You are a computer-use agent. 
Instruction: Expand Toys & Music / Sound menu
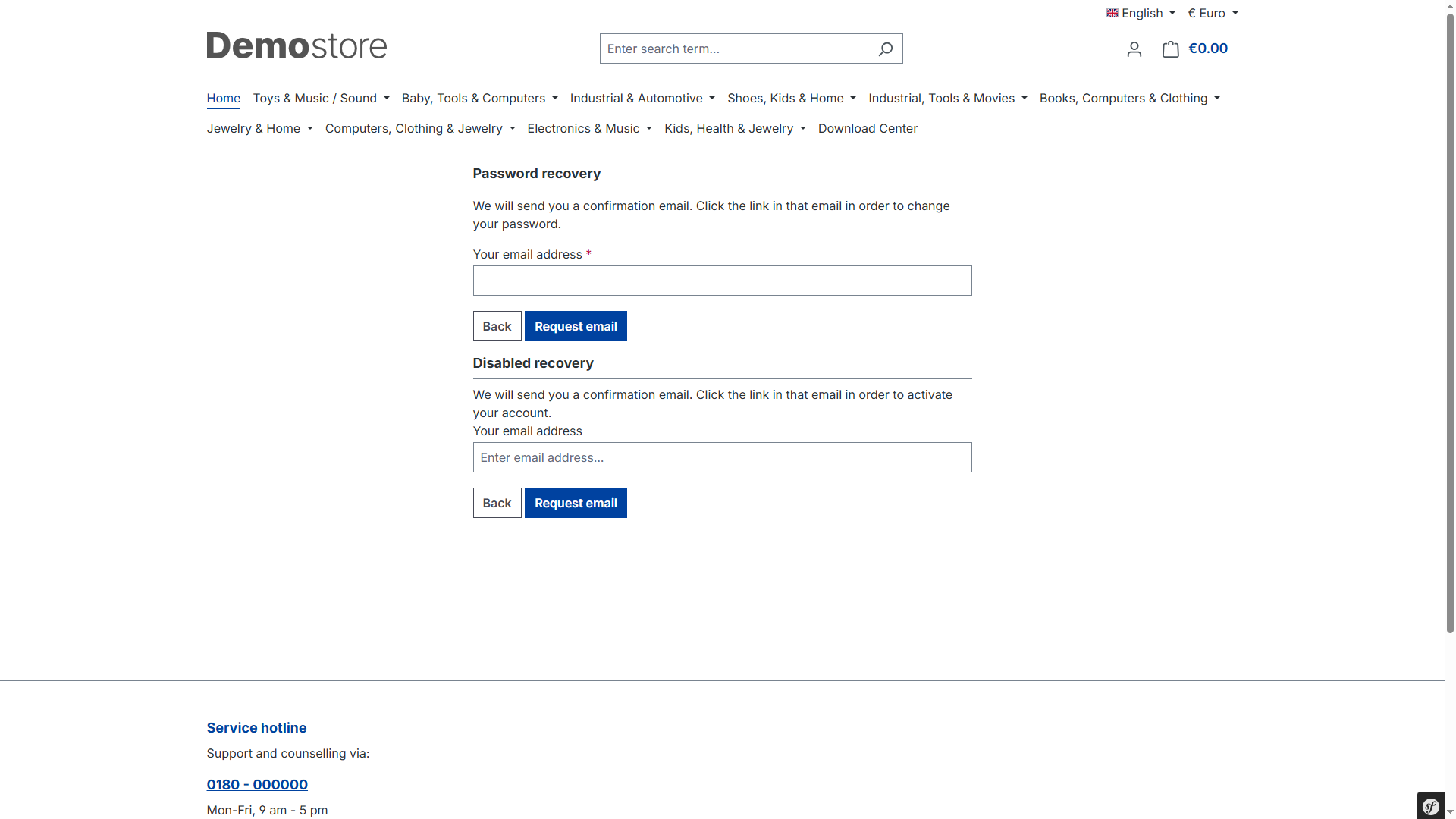tap(321, 99)
